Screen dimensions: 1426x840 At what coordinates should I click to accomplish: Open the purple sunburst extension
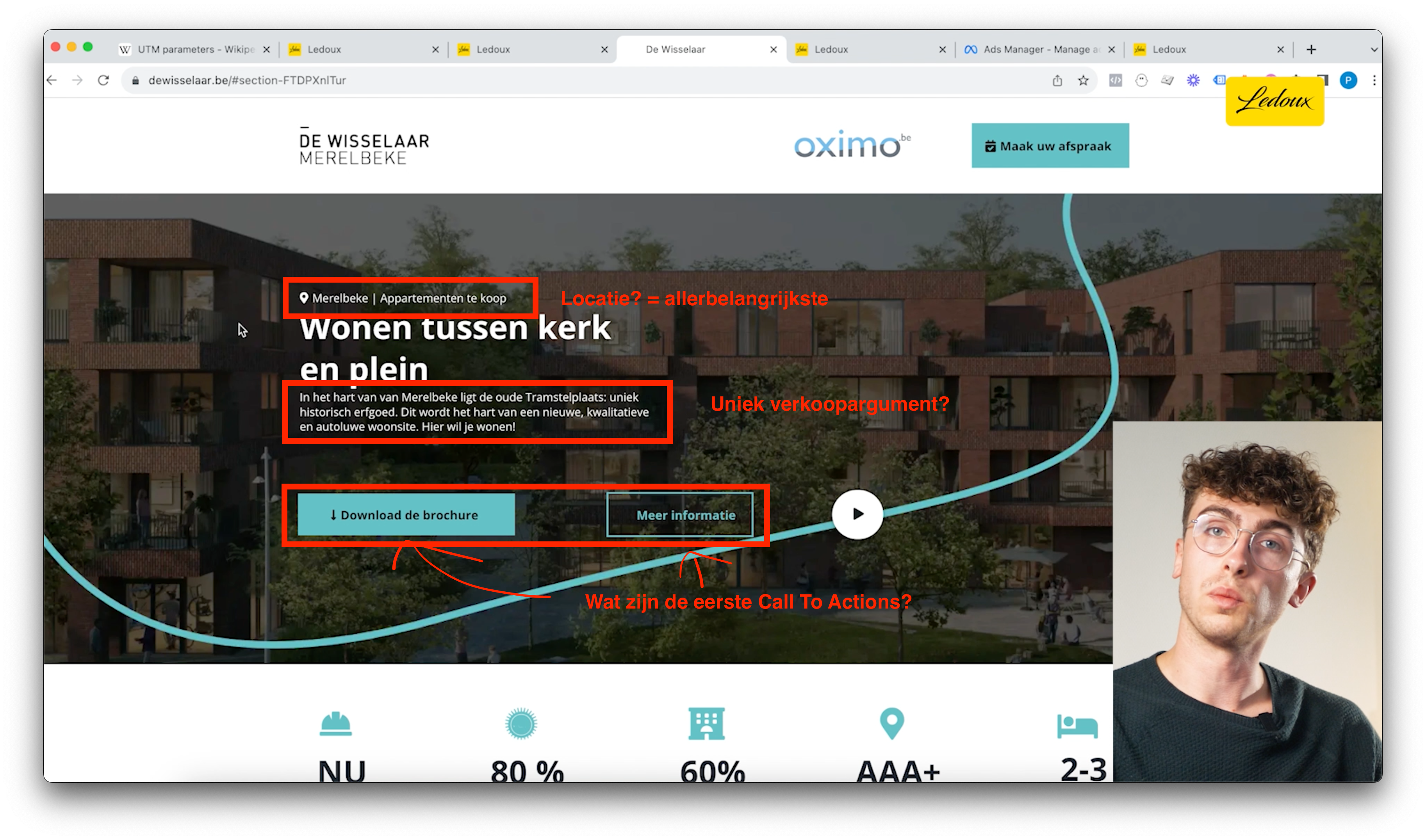1193,80
